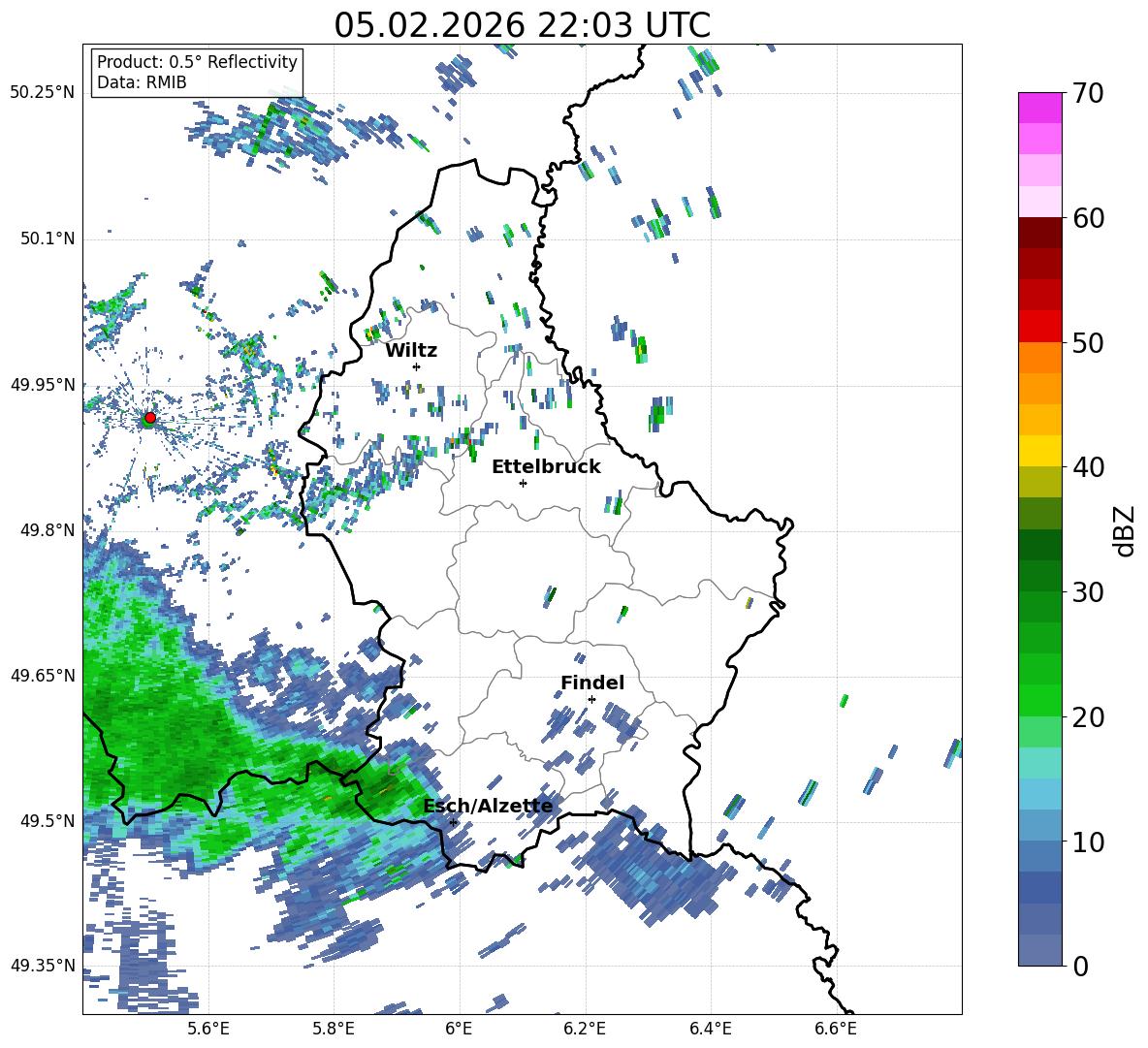The width and height of the screenshot is (1148, 1048).
Task: Click the 5.8°E longitude label
Action: pyautogui.click(x=334, y=1029)
